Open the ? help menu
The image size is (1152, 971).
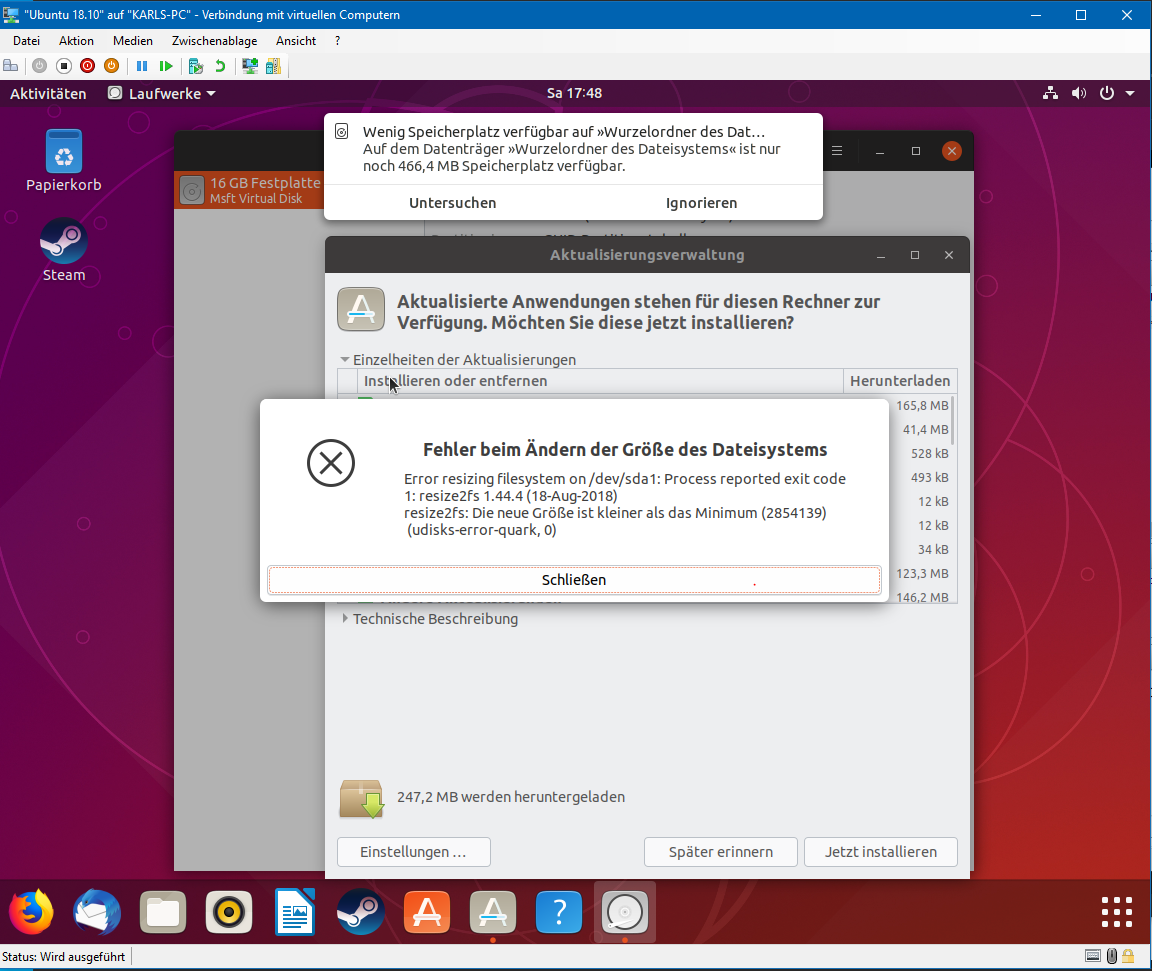pyautogui.click(x=337, y=41)
